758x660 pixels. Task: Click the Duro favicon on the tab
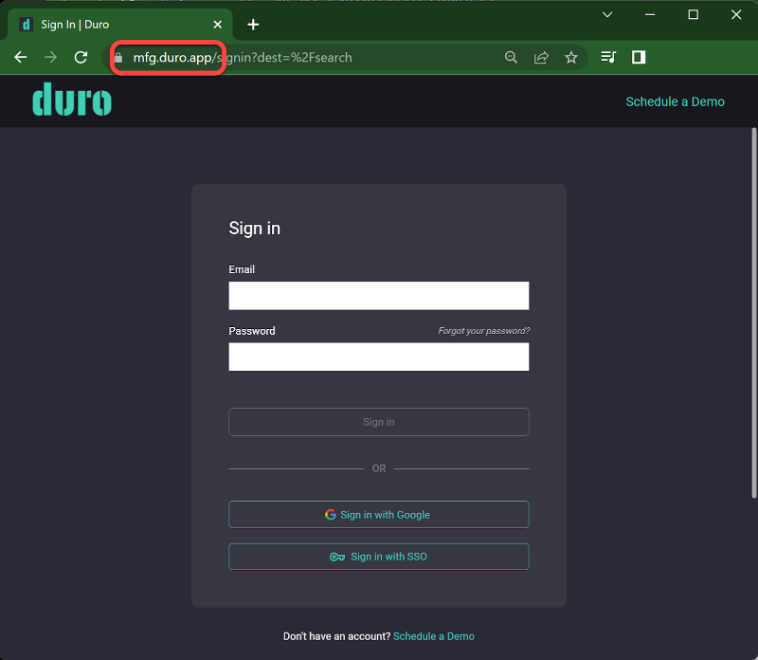click(26, 24)
